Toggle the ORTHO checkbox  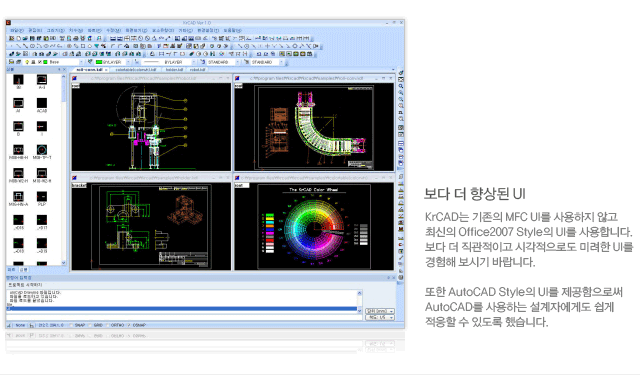tap(108, 325)
